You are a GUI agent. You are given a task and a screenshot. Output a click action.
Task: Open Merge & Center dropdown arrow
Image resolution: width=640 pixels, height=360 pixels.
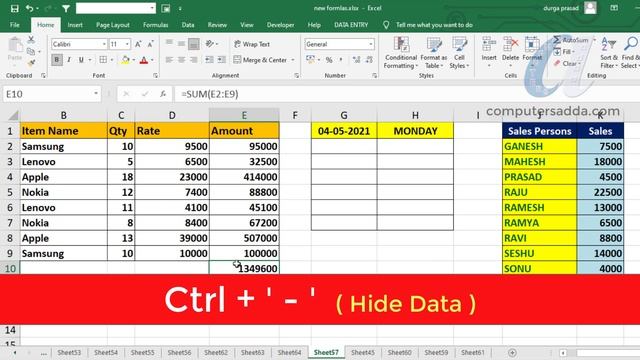(x=293, y=60)
